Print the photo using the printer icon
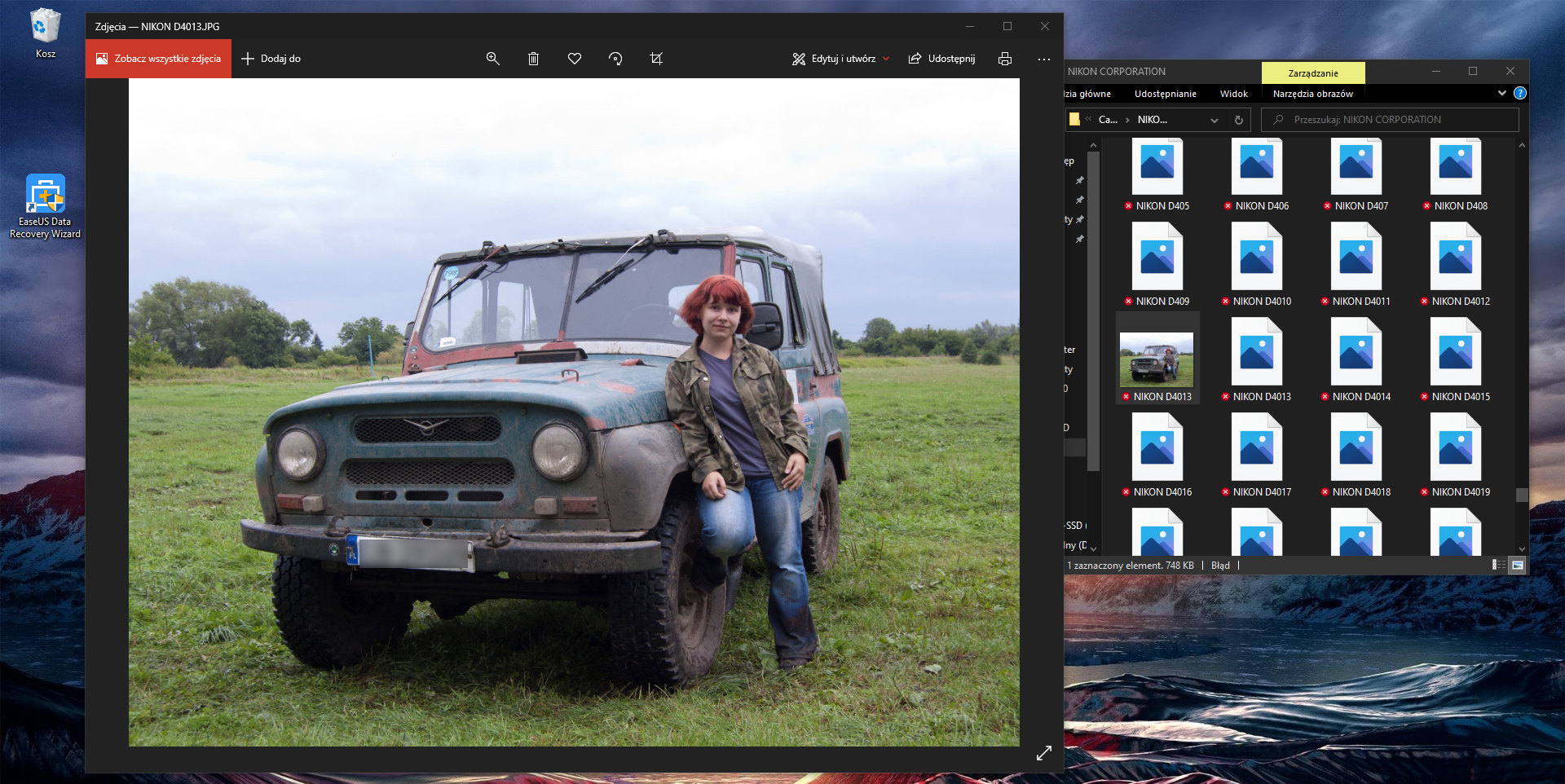The image size is (1565, 784). 1005,59
